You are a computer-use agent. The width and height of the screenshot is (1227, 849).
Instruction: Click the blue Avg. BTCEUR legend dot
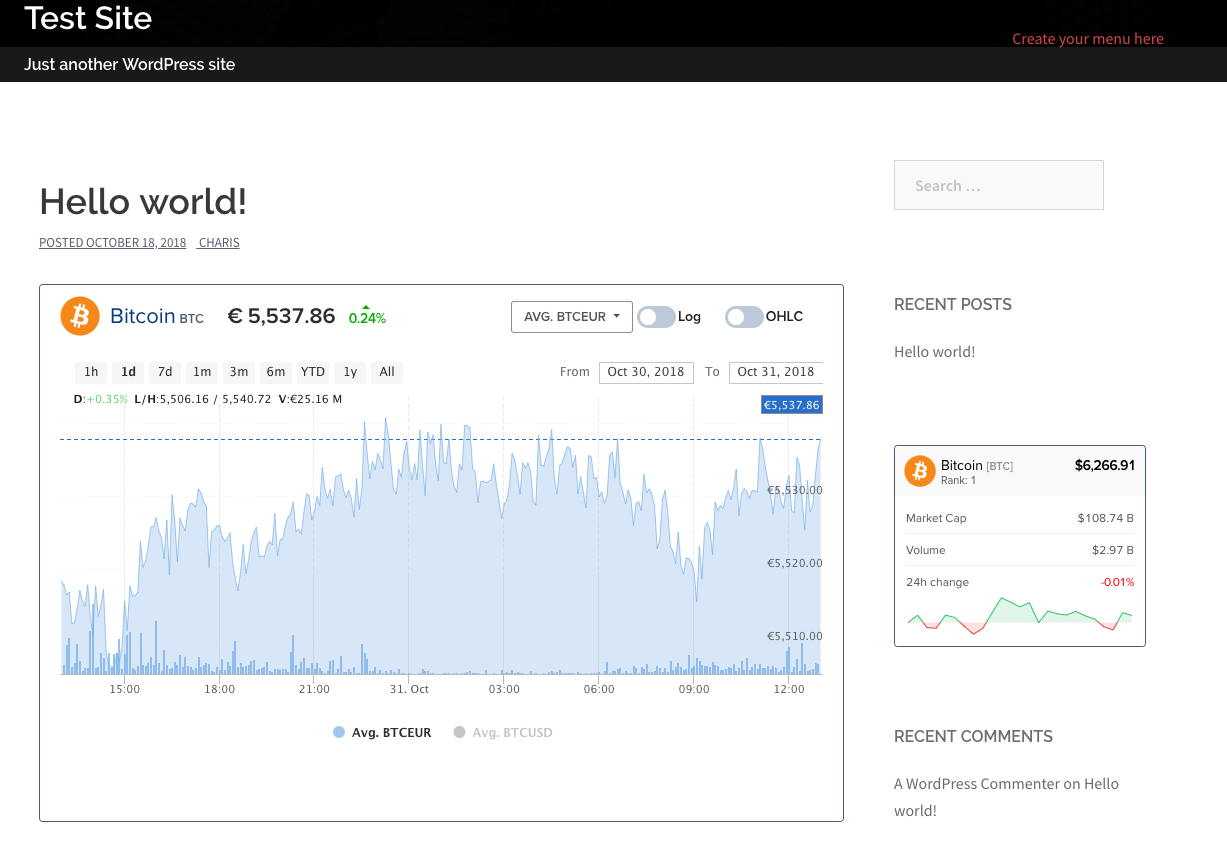[339, 733]
